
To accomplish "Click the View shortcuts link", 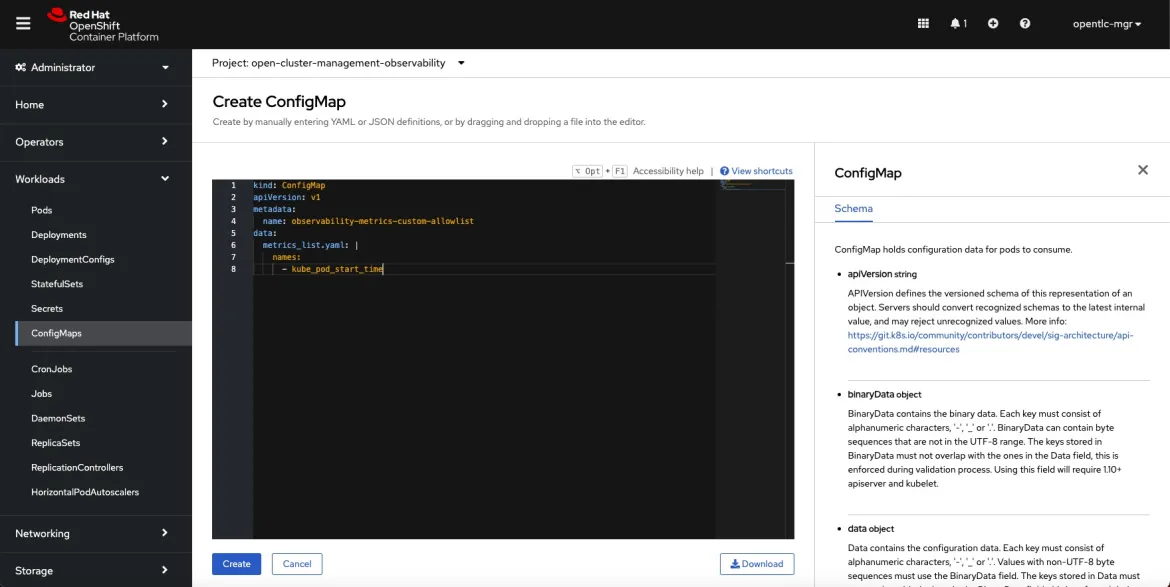I will [756, 171].
